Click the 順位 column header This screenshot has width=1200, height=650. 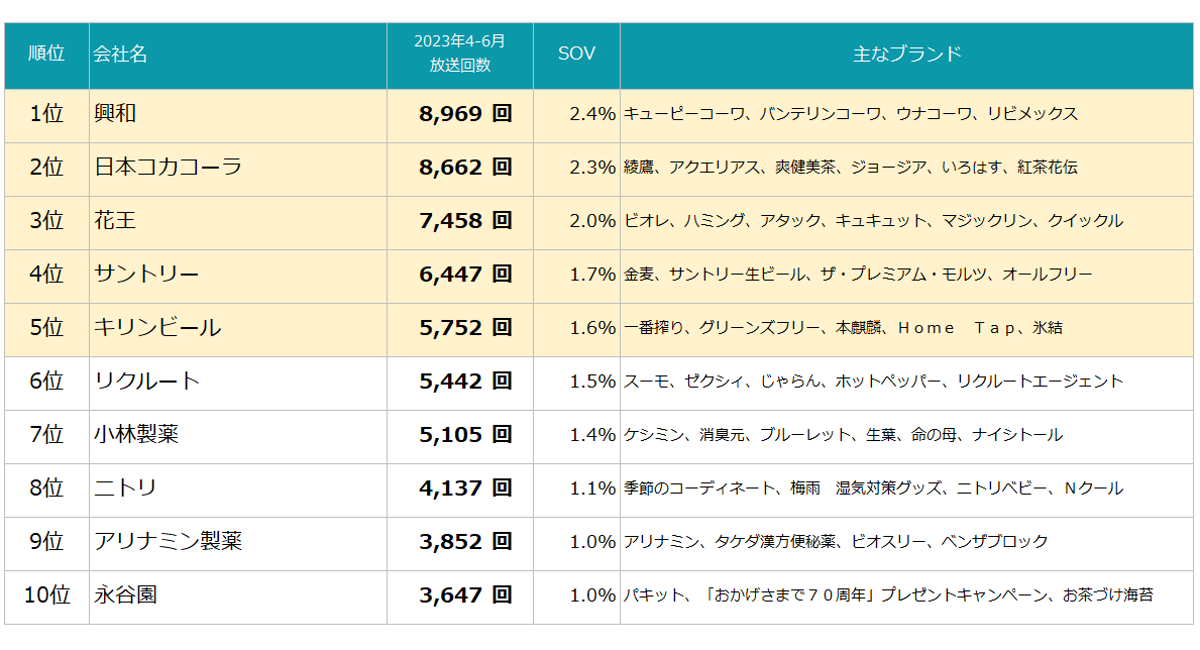pyautogui.click(x=46, y=54)
